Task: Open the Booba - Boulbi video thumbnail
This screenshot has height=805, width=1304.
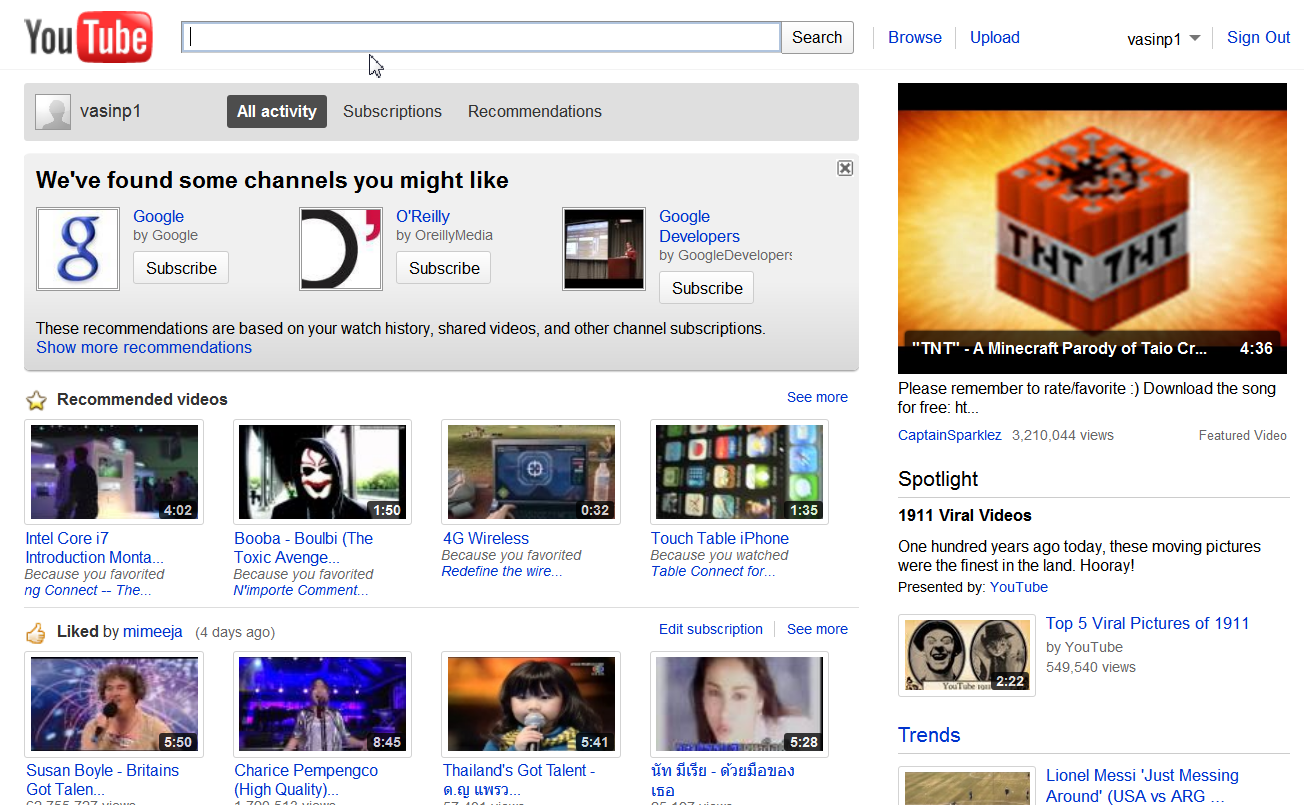Action: [x=322, y=472]
